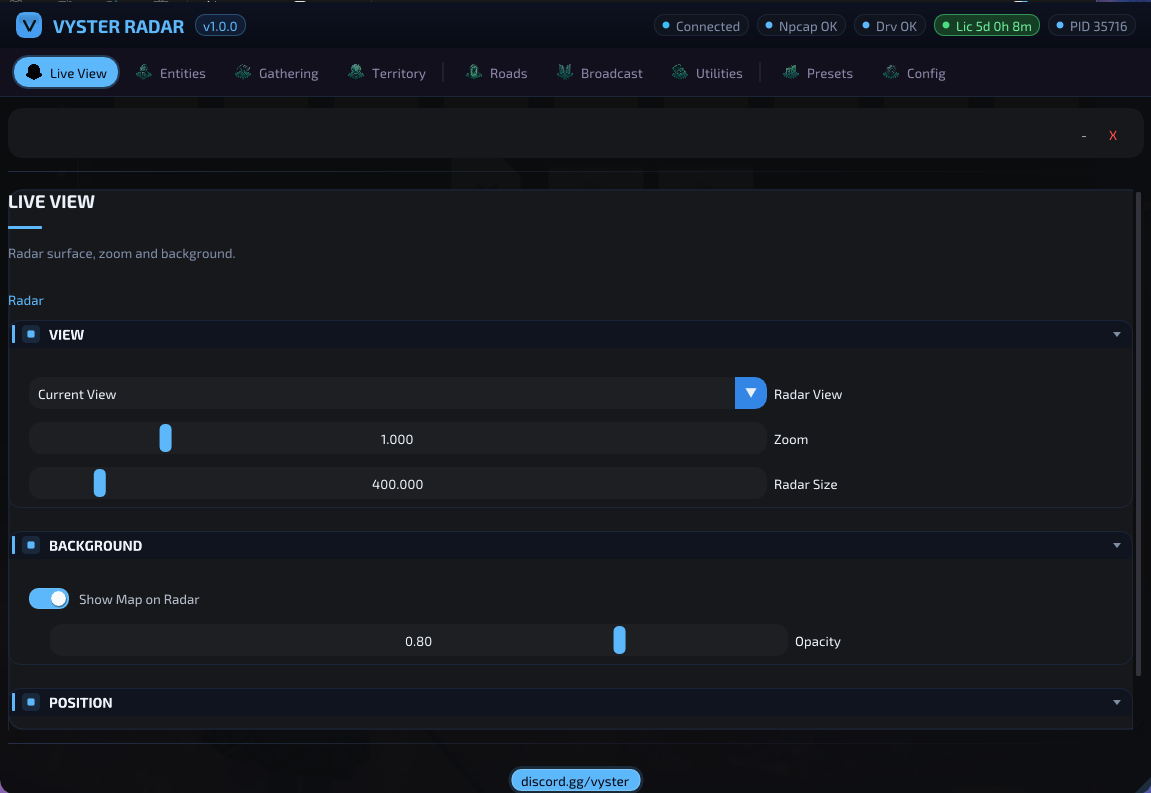Click the Opacity slider handle

(x=620, y=640)
